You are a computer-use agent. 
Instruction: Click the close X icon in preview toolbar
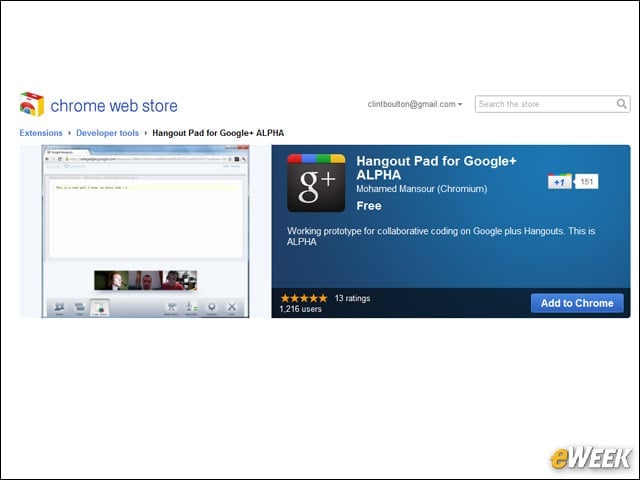coord(232,307)
